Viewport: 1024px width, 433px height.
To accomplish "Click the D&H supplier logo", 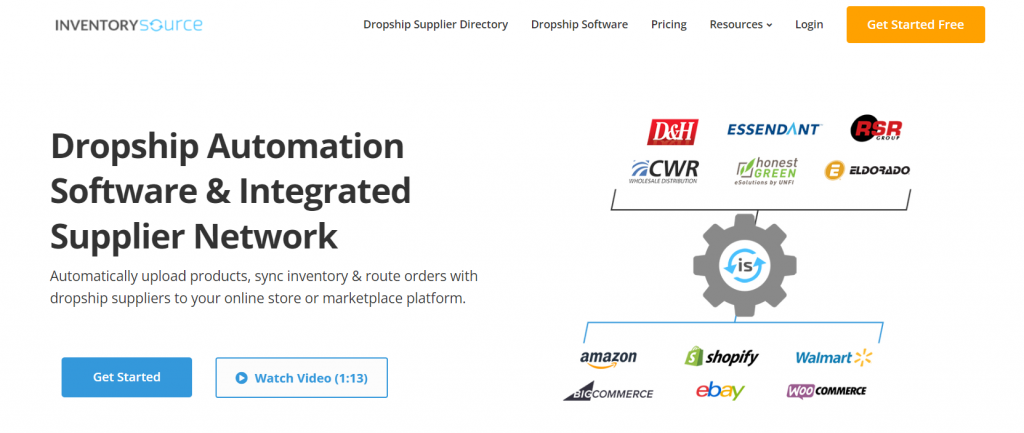I will 673,132.
